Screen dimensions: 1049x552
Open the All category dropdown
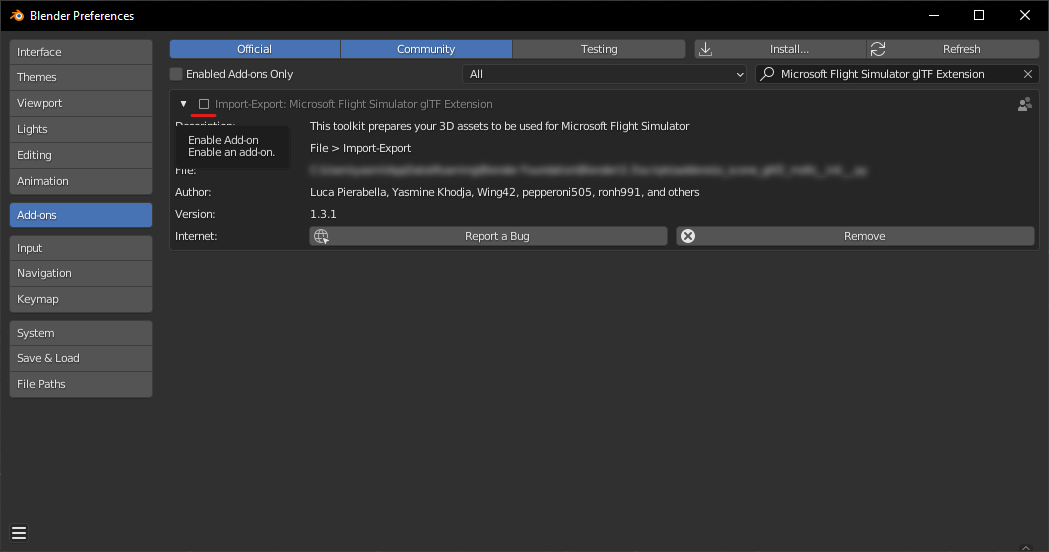[604, 74]
